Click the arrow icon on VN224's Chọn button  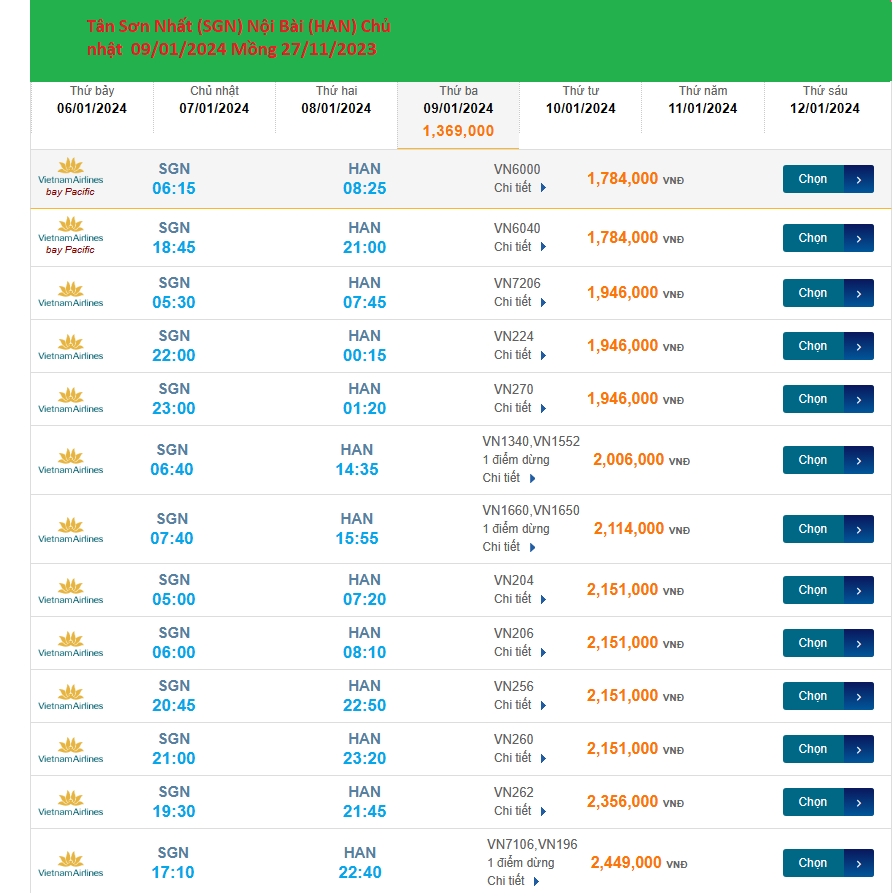click(858, 346)
